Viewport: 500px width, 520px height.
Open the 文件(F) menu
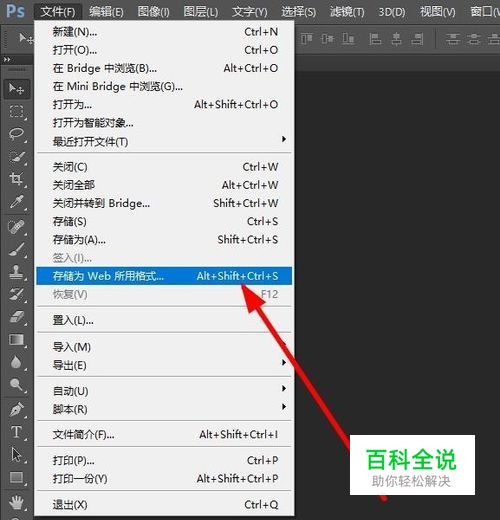tap(58, 12)
